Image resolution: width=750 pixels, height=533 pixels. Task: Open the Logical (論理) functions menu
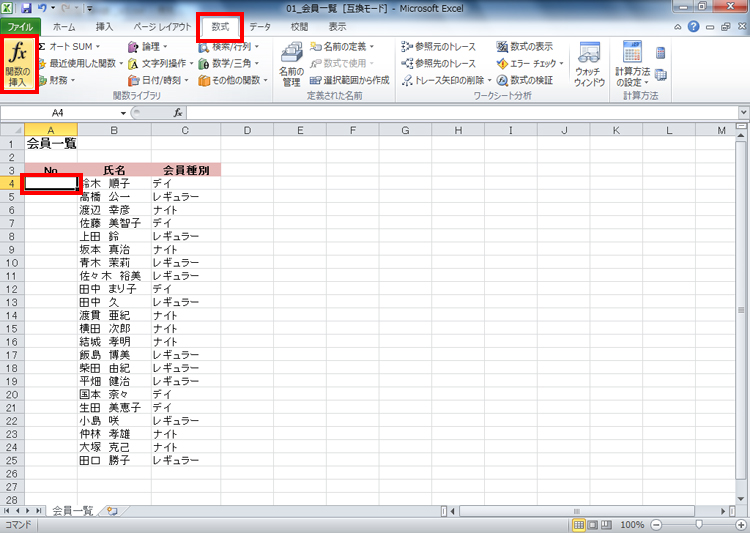pos(148,46)
